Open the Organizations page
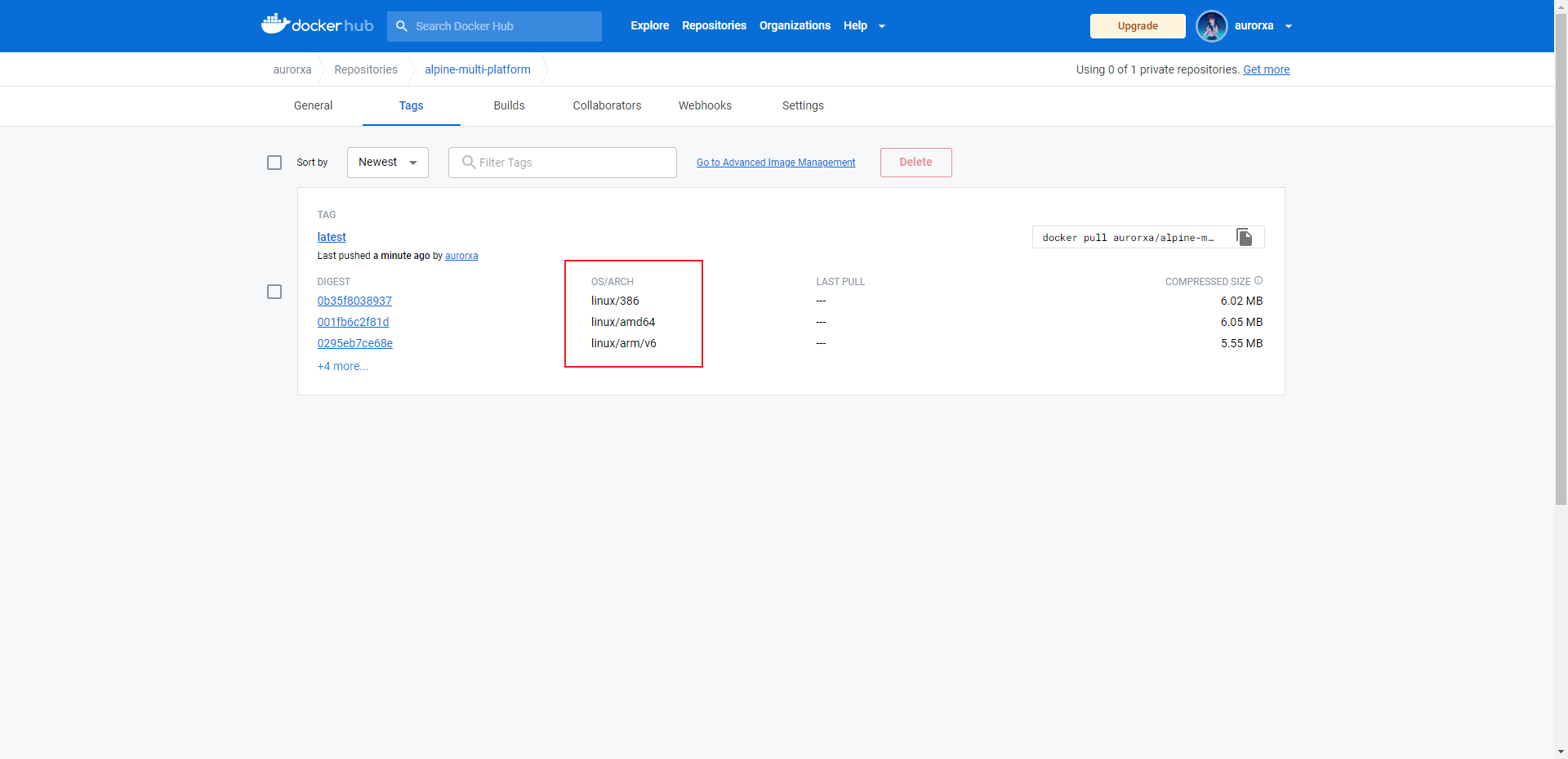Image resolution: width=1568 pixels, height=759 pixels. pos(795,25)
